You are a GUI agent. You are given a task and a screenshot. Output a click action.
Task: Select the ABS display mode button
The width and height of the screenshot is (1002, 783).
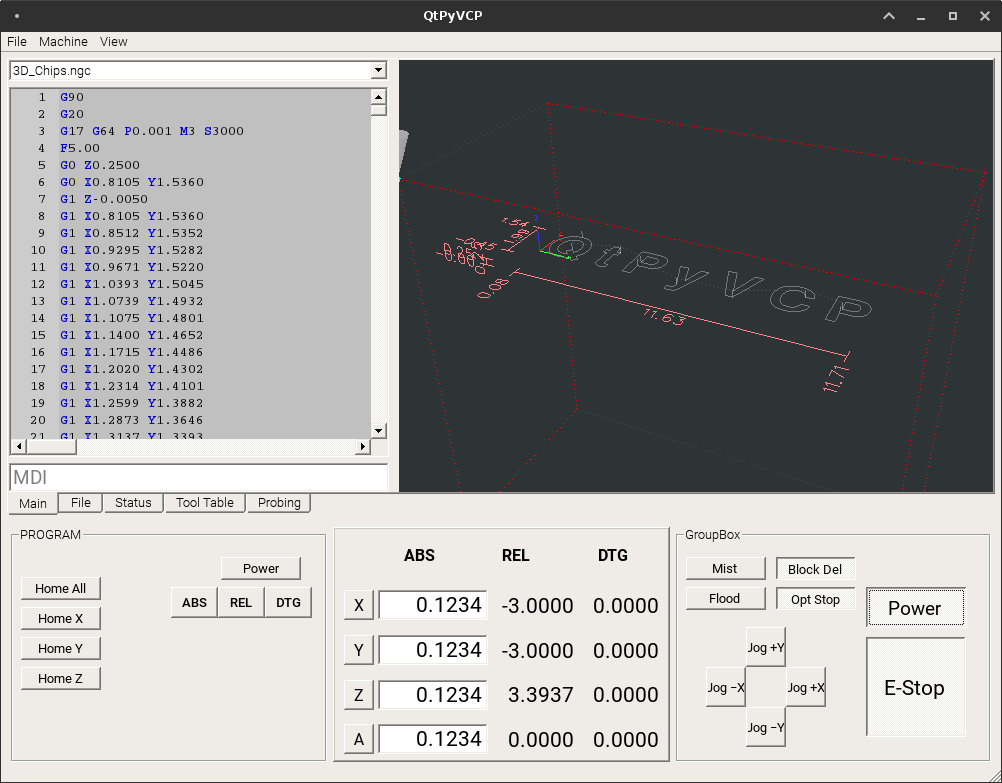194,603
